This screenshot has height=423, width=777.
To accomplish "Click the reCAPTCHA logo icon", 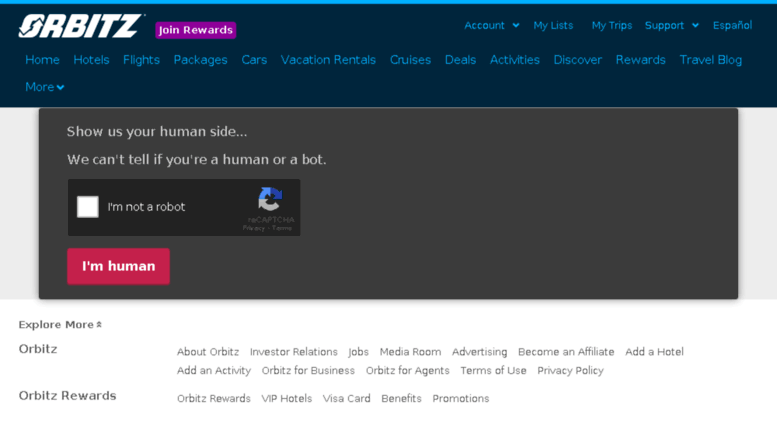I will [270, 199].
